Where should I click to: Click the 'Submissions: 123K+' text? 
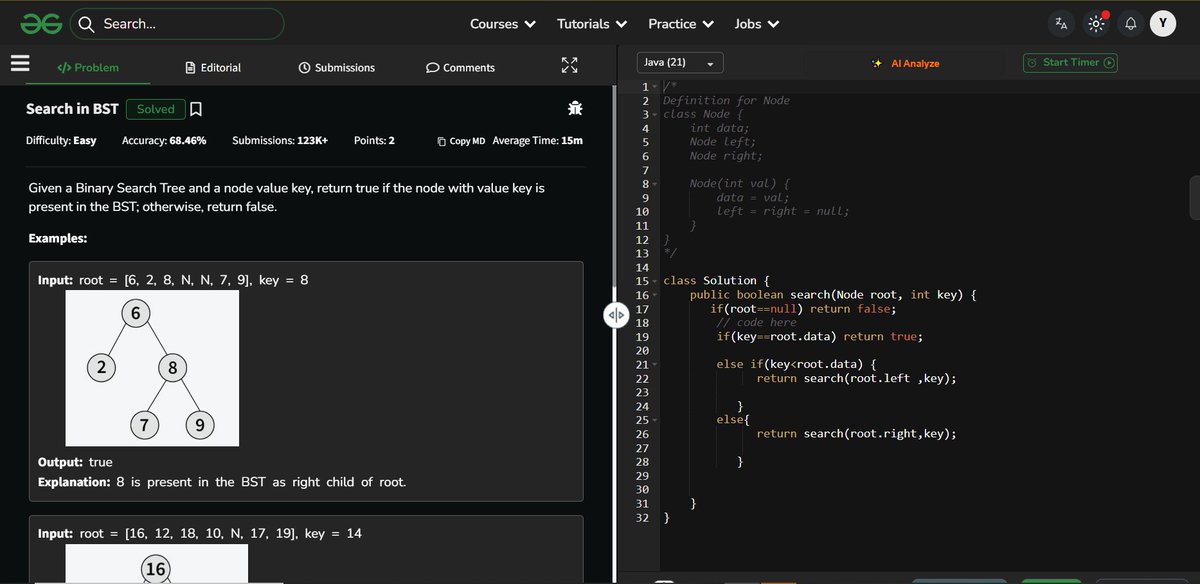point(280,141)
